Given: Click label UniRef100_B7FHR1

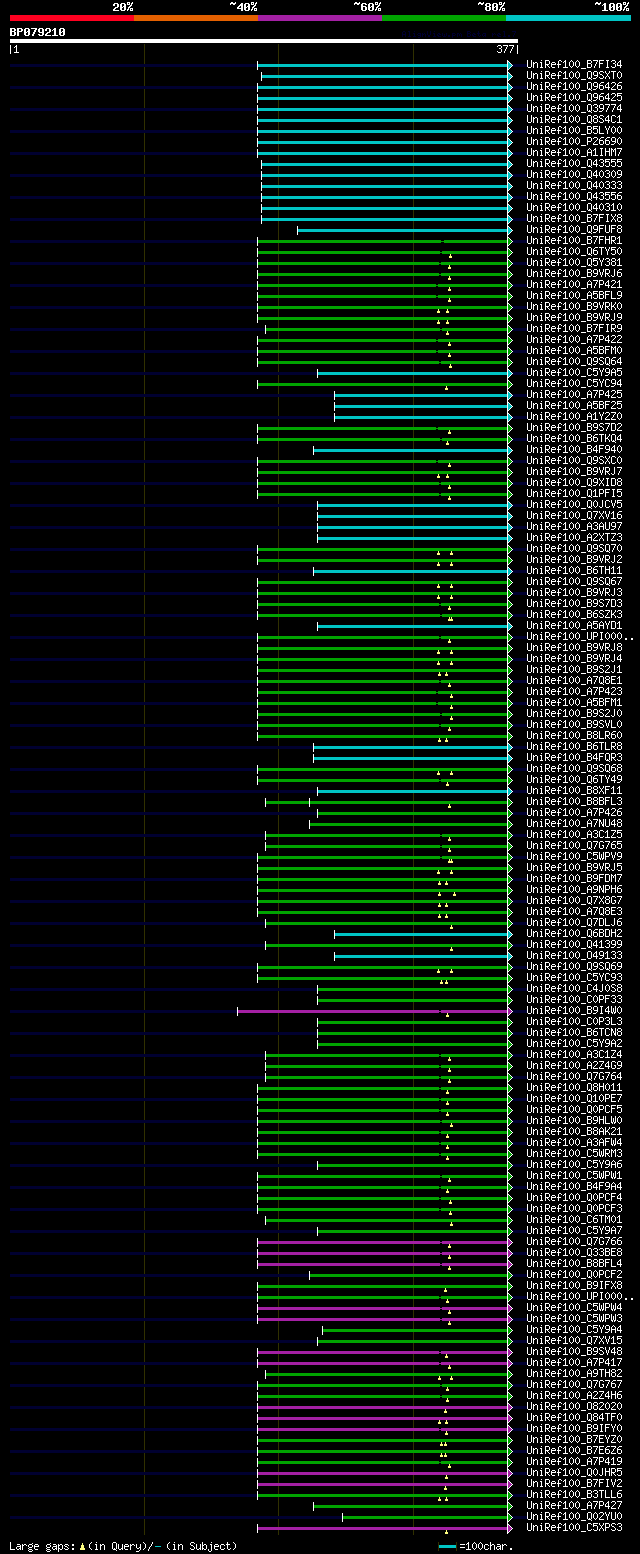Looking at the screenshot, I should [574, 241].
